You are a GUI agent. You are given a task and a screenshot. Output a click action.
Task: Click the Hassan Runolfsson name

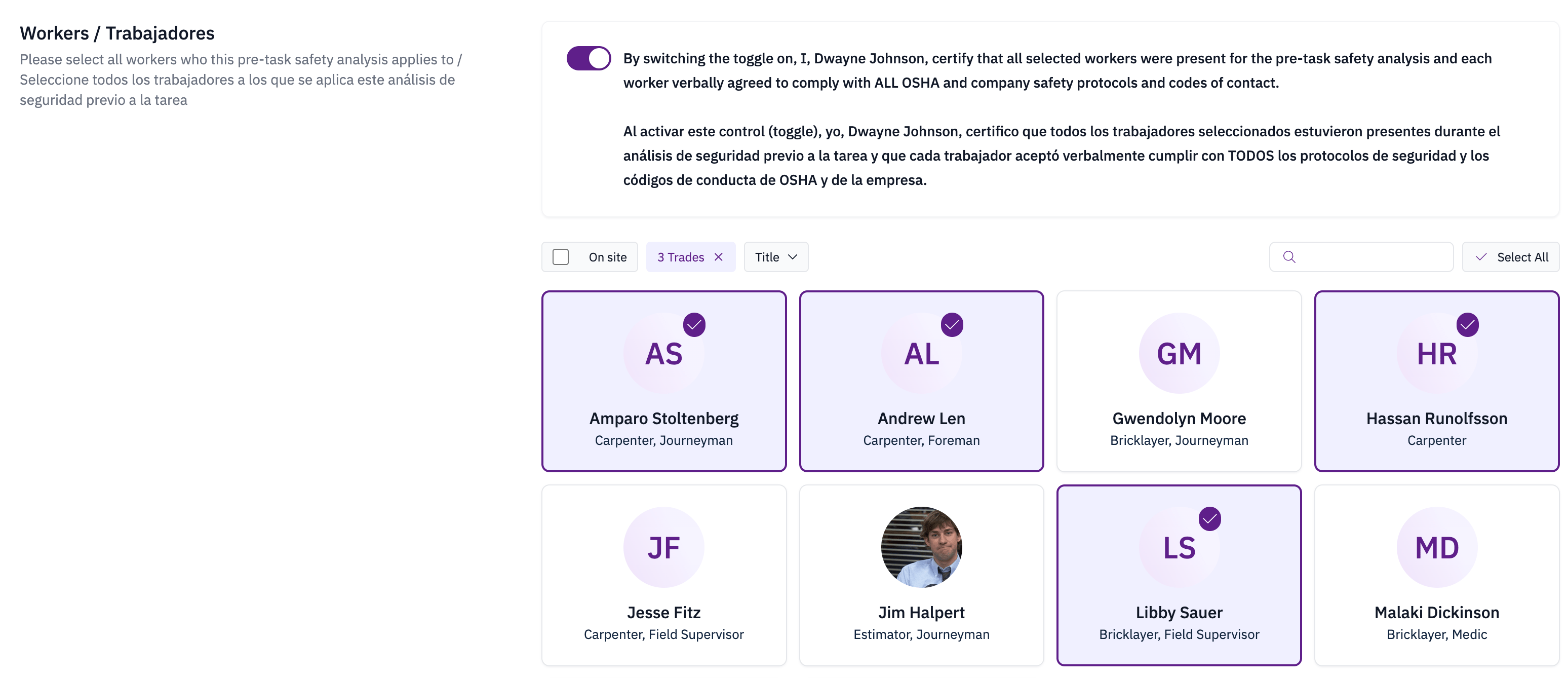(1436, 419)
